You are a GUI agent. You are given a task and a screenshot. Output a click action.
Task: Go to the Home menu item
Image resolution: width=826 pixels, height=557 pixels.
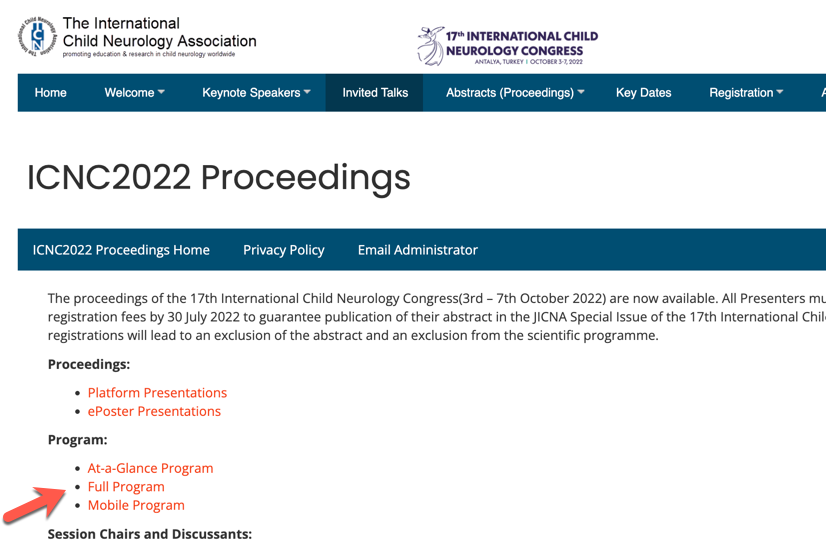[51, 93]
